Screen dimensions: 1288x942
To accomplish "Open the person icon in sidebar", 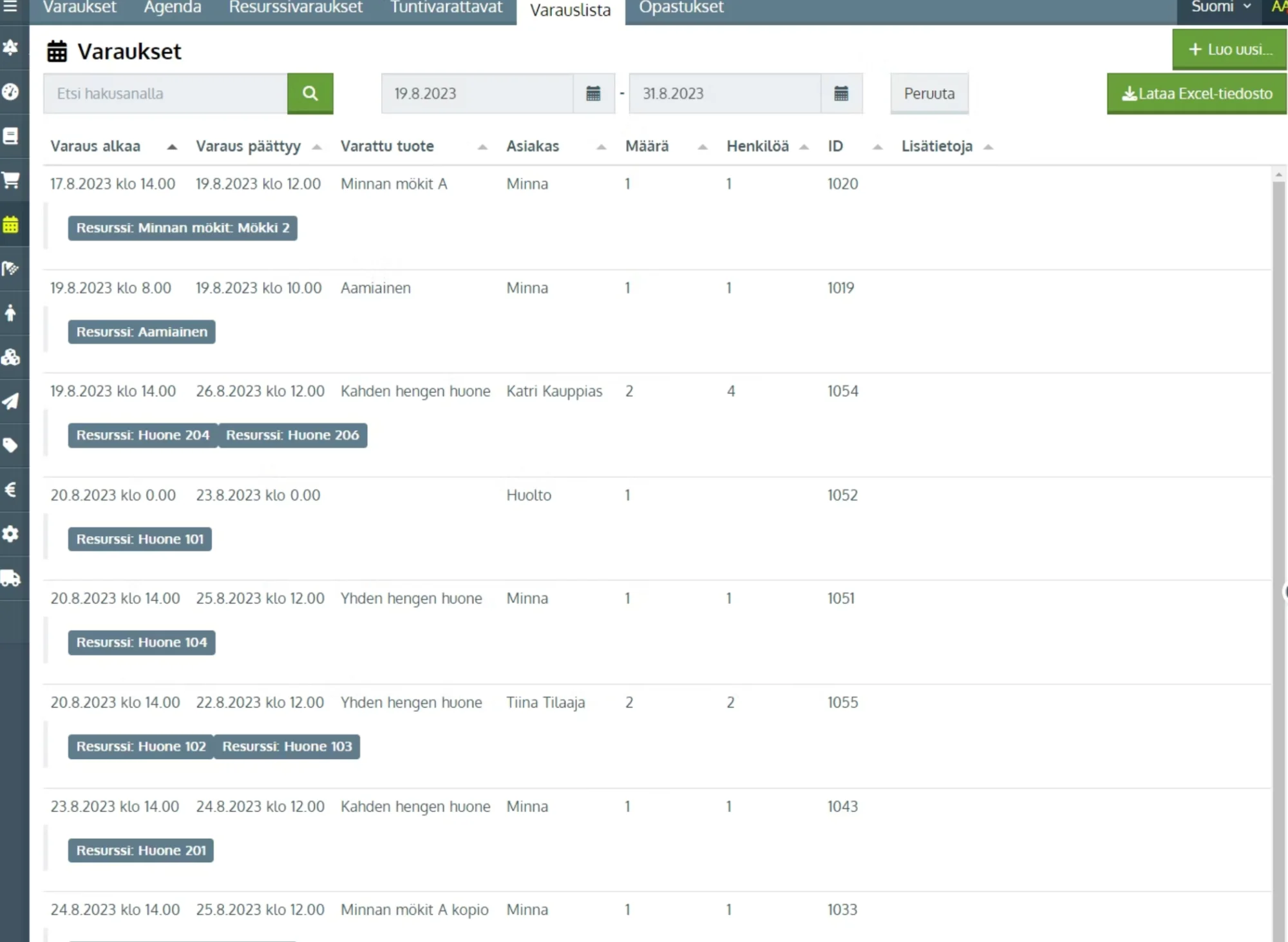I will (10, 313).
